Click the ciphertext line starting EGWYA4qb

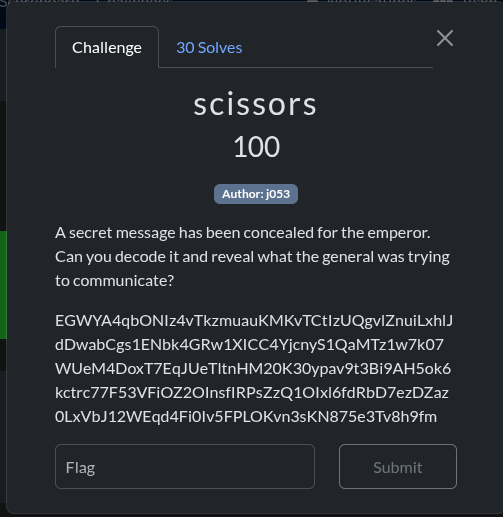[x=254, y=321]
